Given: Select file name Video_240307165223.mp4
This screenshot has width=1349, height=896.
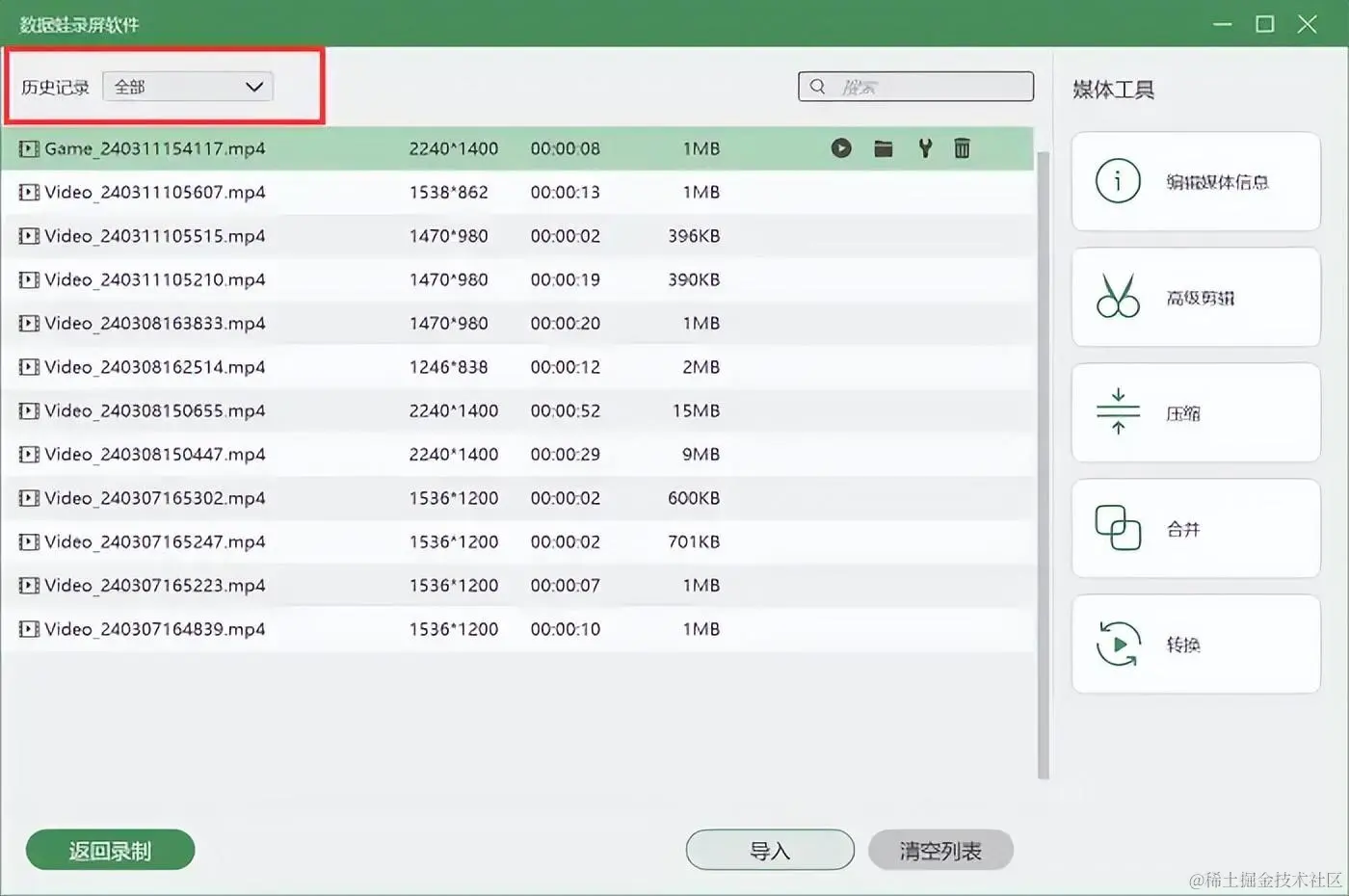Looking at the screenshot, I should [155, 586].
